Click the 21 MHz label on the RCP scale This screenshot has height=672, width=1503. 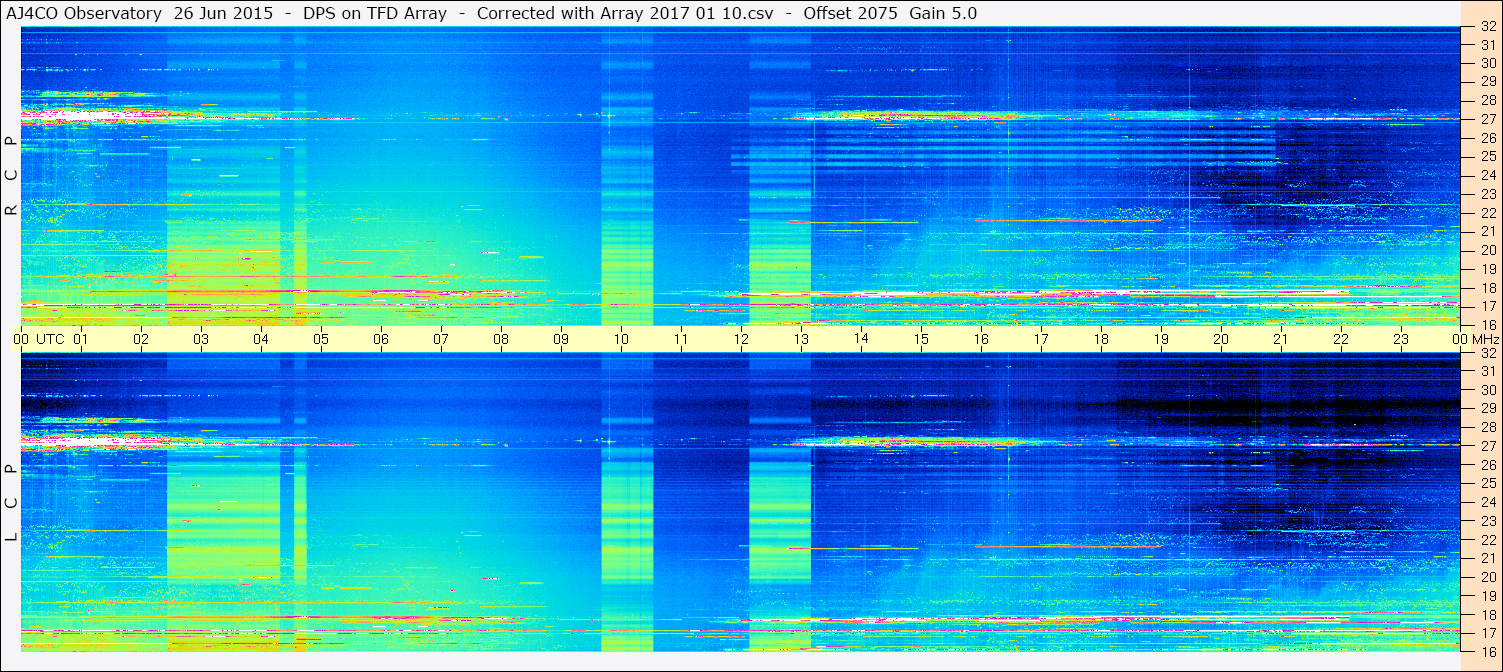click(x=1487, y=232)
